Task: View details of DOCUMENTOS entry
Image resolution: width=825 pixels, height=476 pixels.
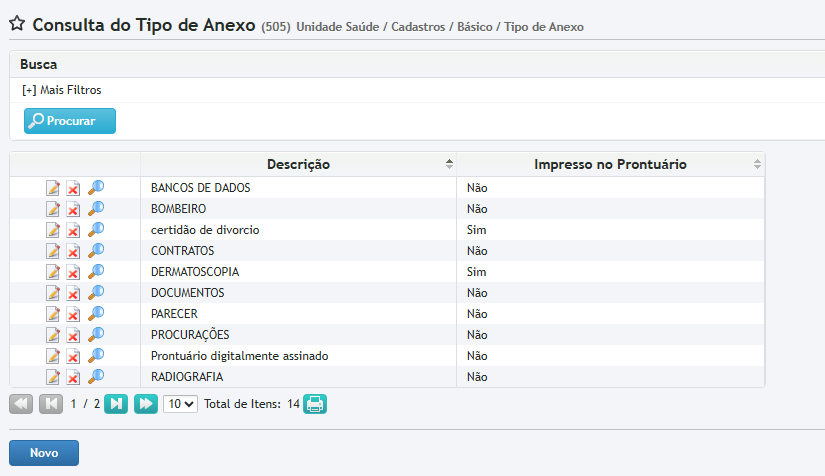Action: click(x=96, y=293)
